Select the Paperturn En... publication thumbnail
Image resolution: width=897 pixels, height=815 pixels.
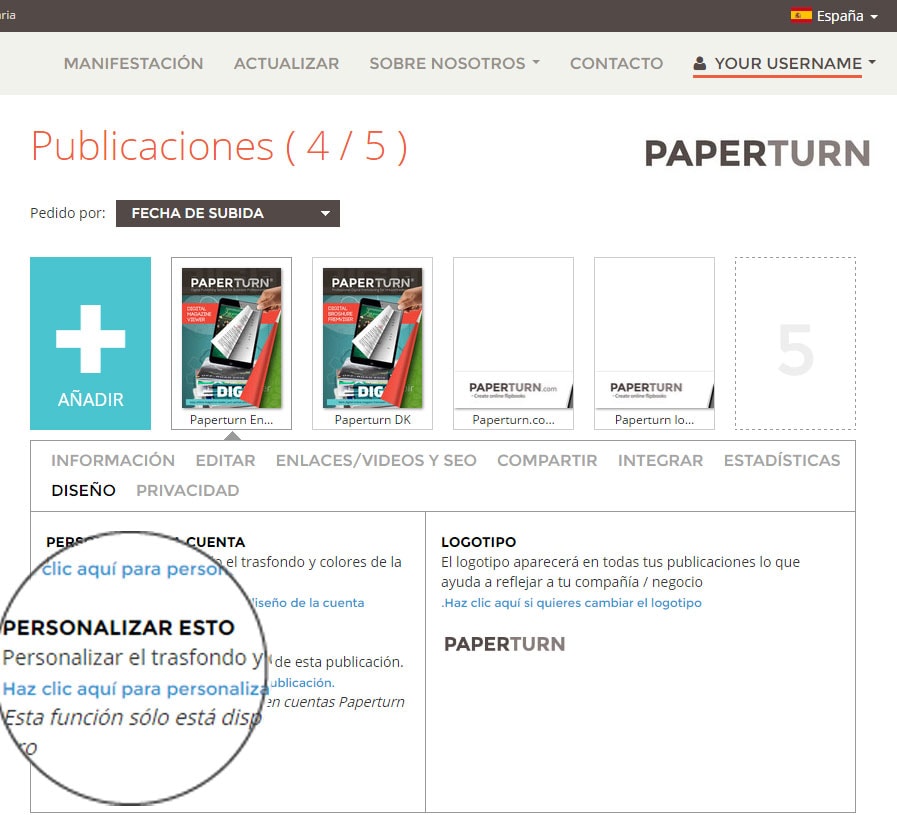(231, 343)
